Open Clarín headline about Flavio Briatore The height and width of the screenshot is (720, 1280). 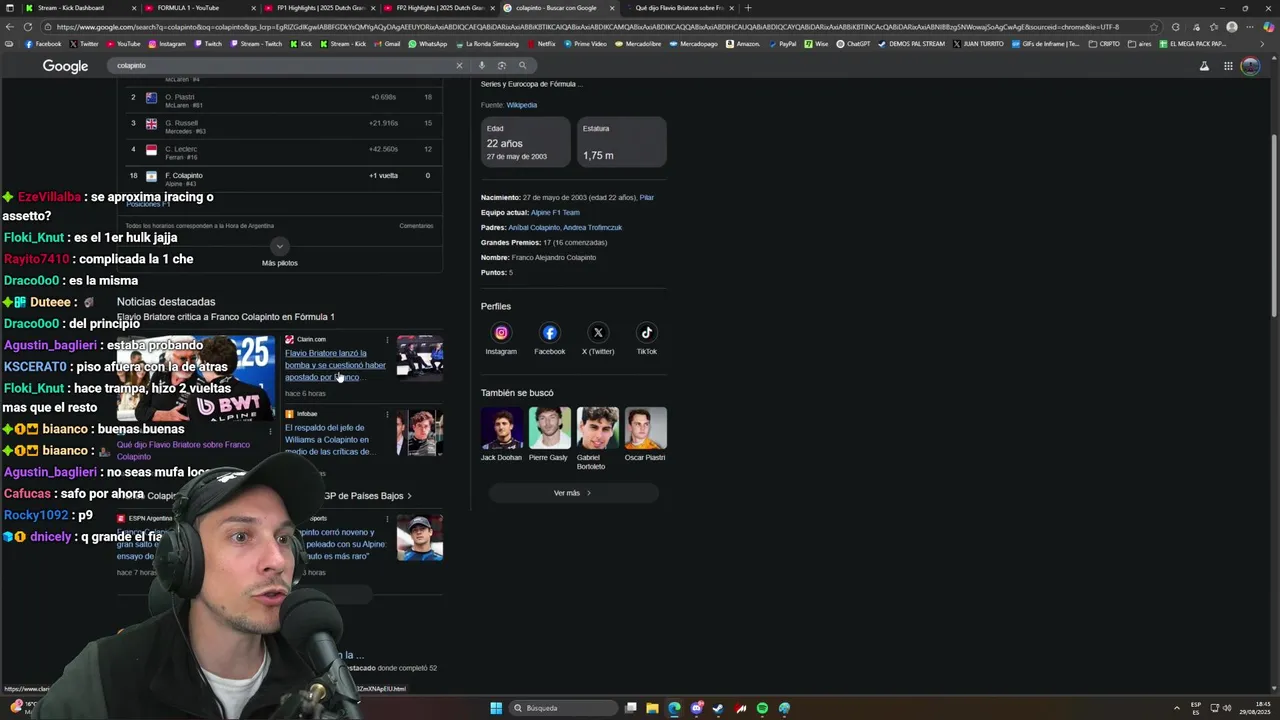(x=335, y=365)
